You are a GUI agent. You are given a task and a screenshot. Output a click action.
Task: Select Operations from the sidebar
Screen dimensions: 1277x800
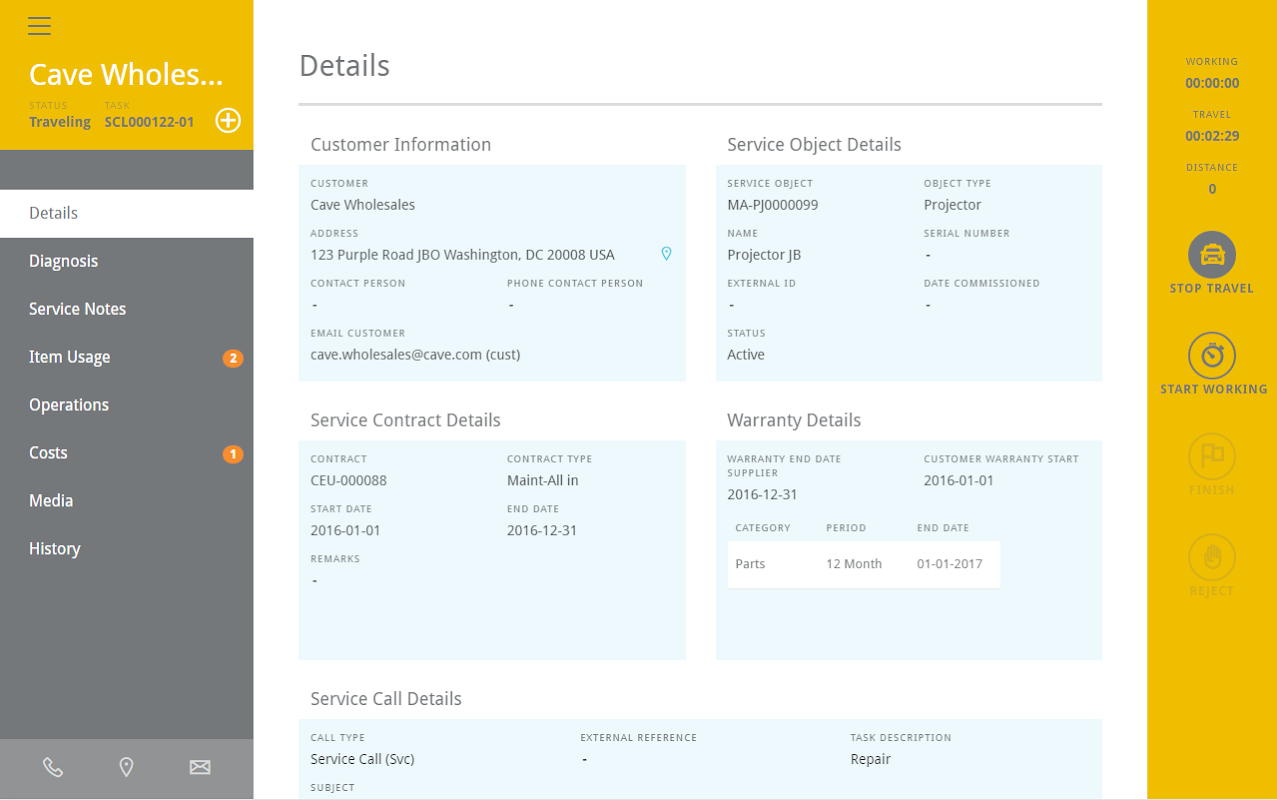click(69, 405)
